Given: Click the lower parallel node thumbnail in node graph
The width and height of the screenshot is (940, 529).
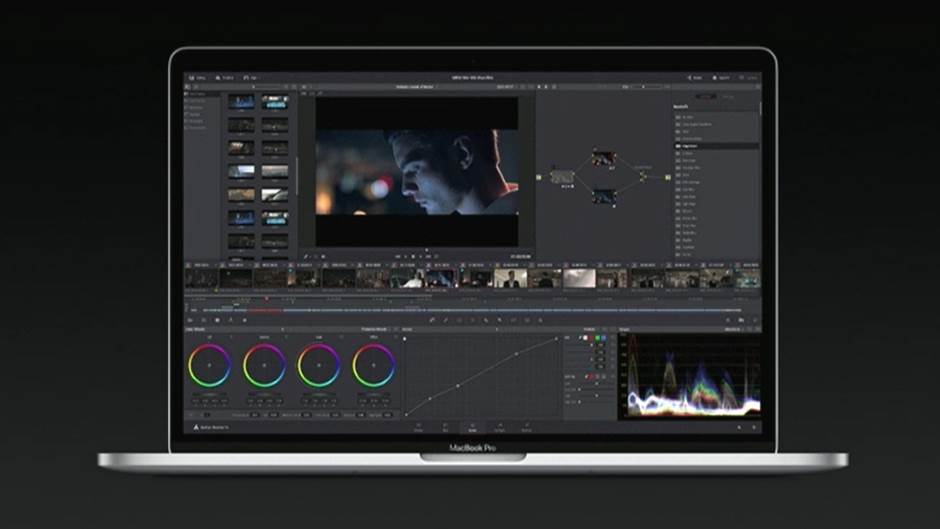Looking at the screenshot, I should point(602,196).
